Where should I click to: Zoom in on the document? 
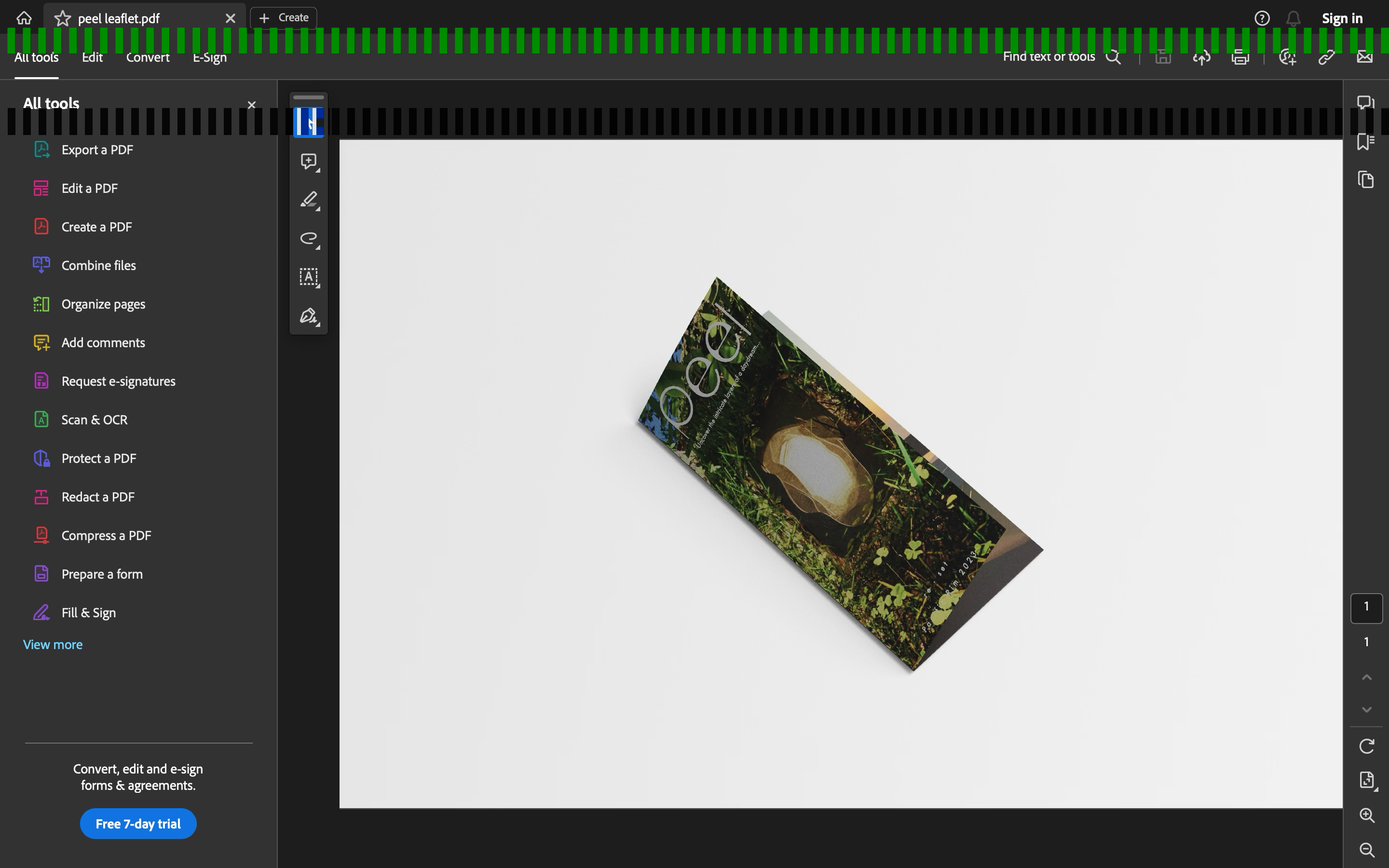point(1367,815)
